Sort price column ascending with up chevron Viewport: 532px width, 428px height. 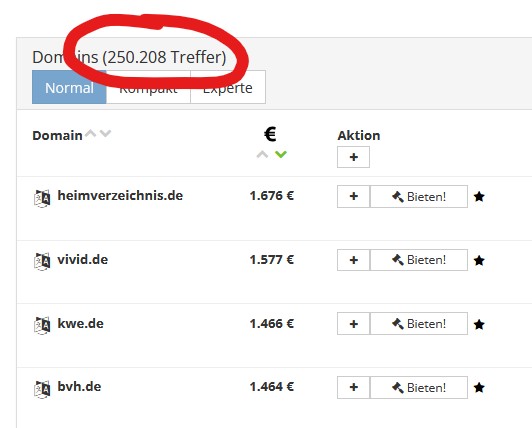[x=262, y=154]
